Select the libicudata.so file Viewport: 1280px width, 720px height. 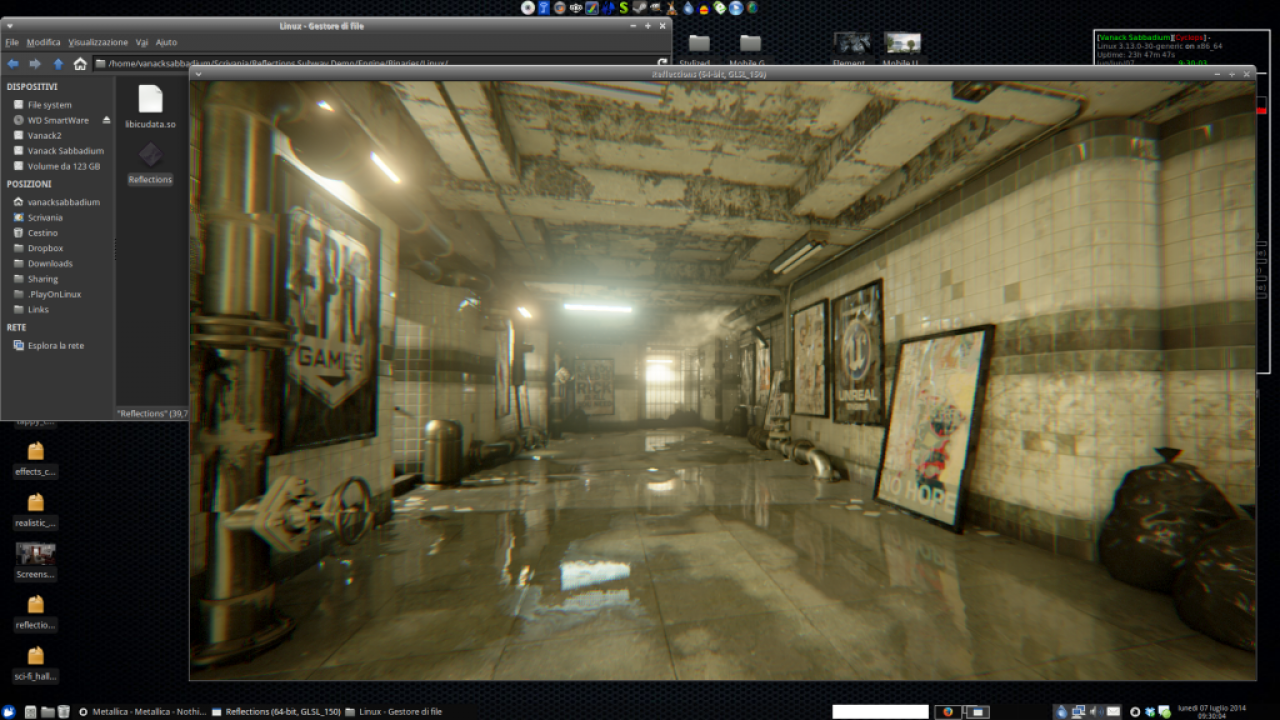[x=150, y=107]
